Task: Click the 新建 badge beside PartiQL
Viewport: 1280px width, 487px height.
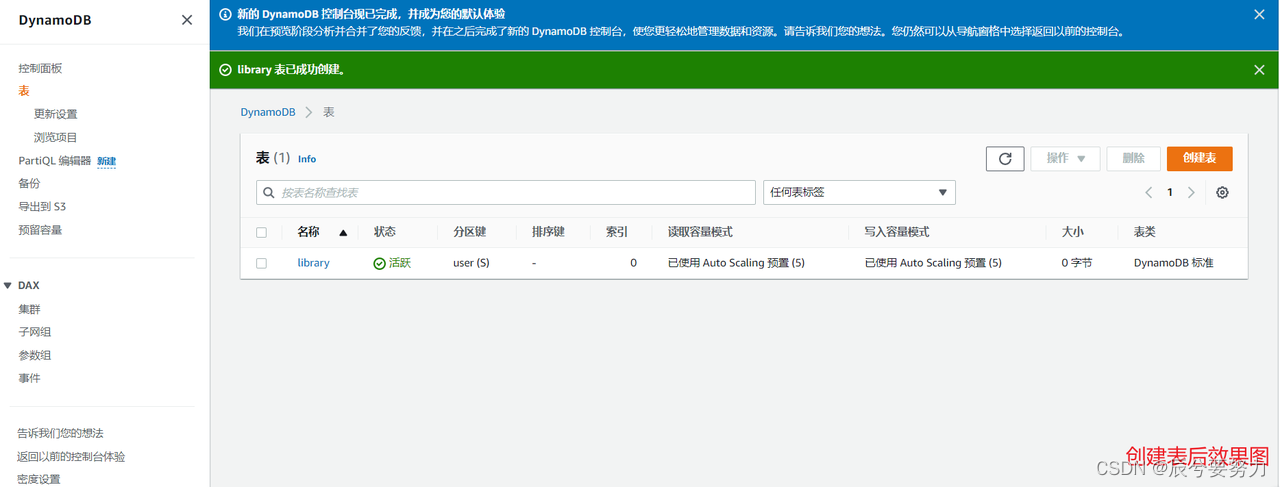Action: (x=106, y=161)
